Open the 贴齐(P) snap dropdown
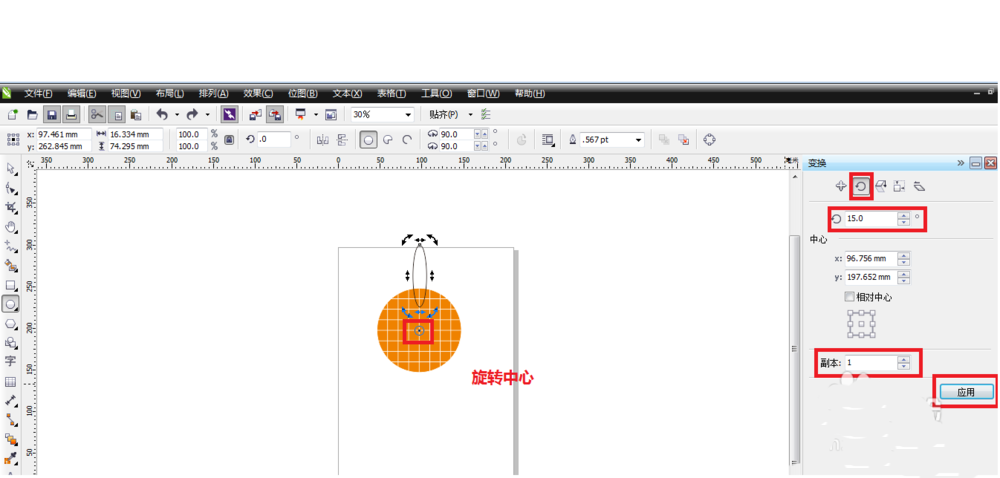Viewport: 1000px width, 478px height. click(x=470, y=115)
